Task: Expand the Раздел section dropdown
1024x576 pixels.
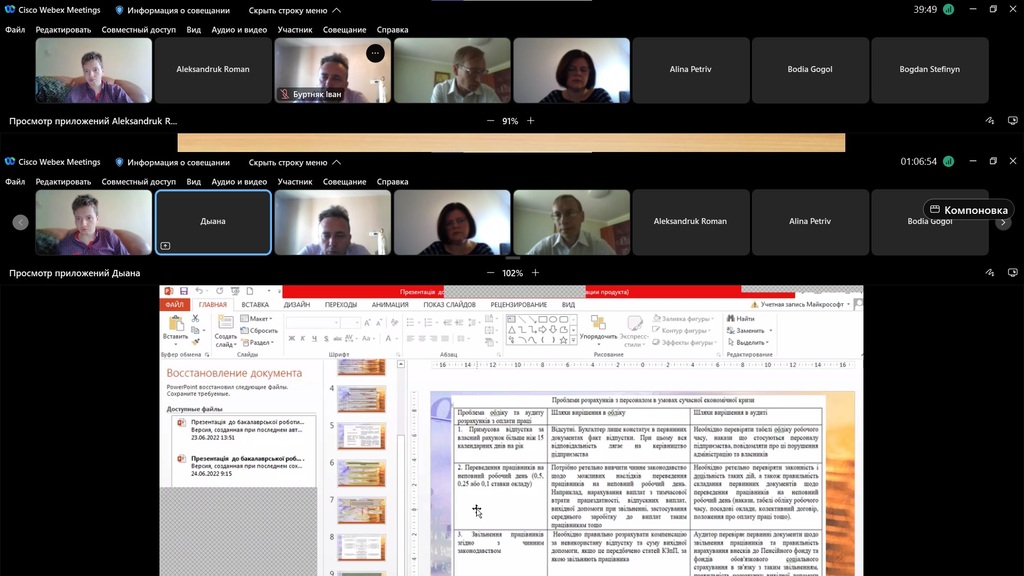Action: click(x=260, y=342)
